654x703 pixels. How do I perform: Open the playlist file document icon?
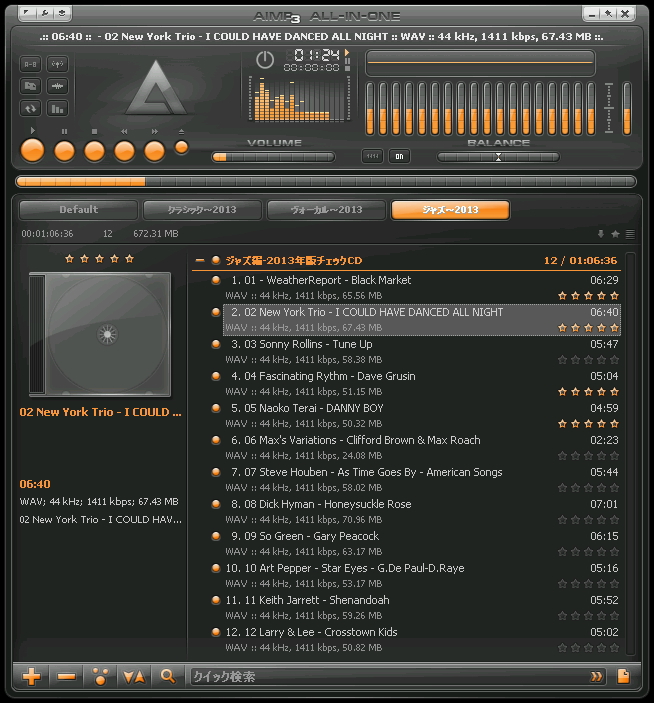[624, 677]
